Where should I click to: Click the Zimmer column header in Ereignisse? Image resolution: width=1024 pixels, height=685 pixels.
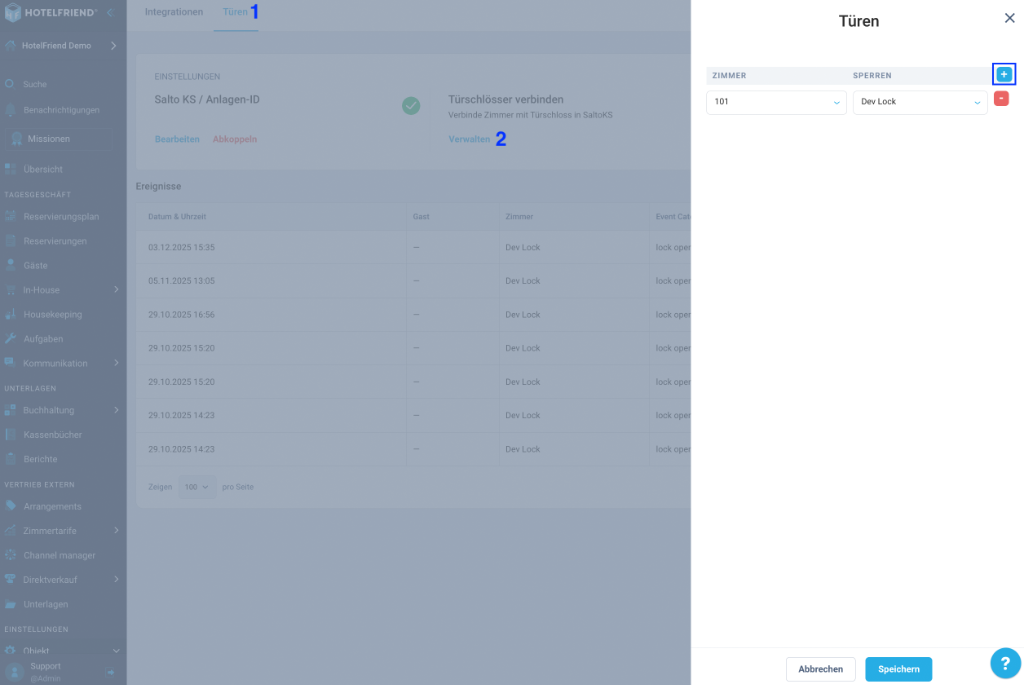[x=519, y=216]
